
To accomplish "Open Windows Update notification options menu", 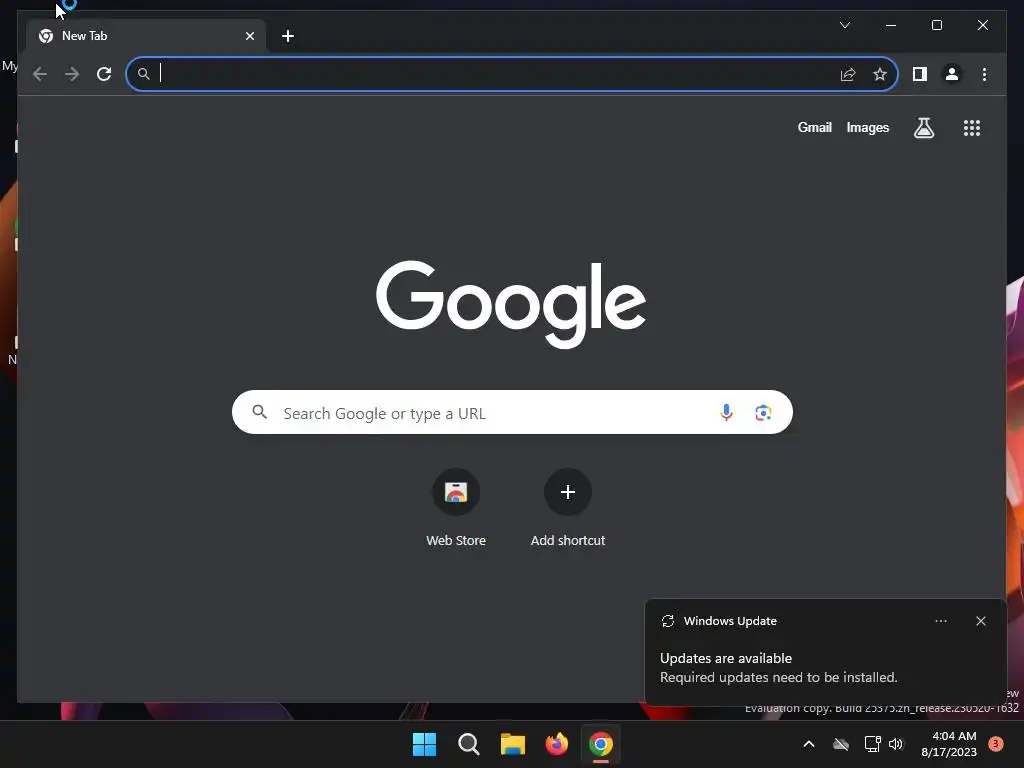I will [940, 621].
